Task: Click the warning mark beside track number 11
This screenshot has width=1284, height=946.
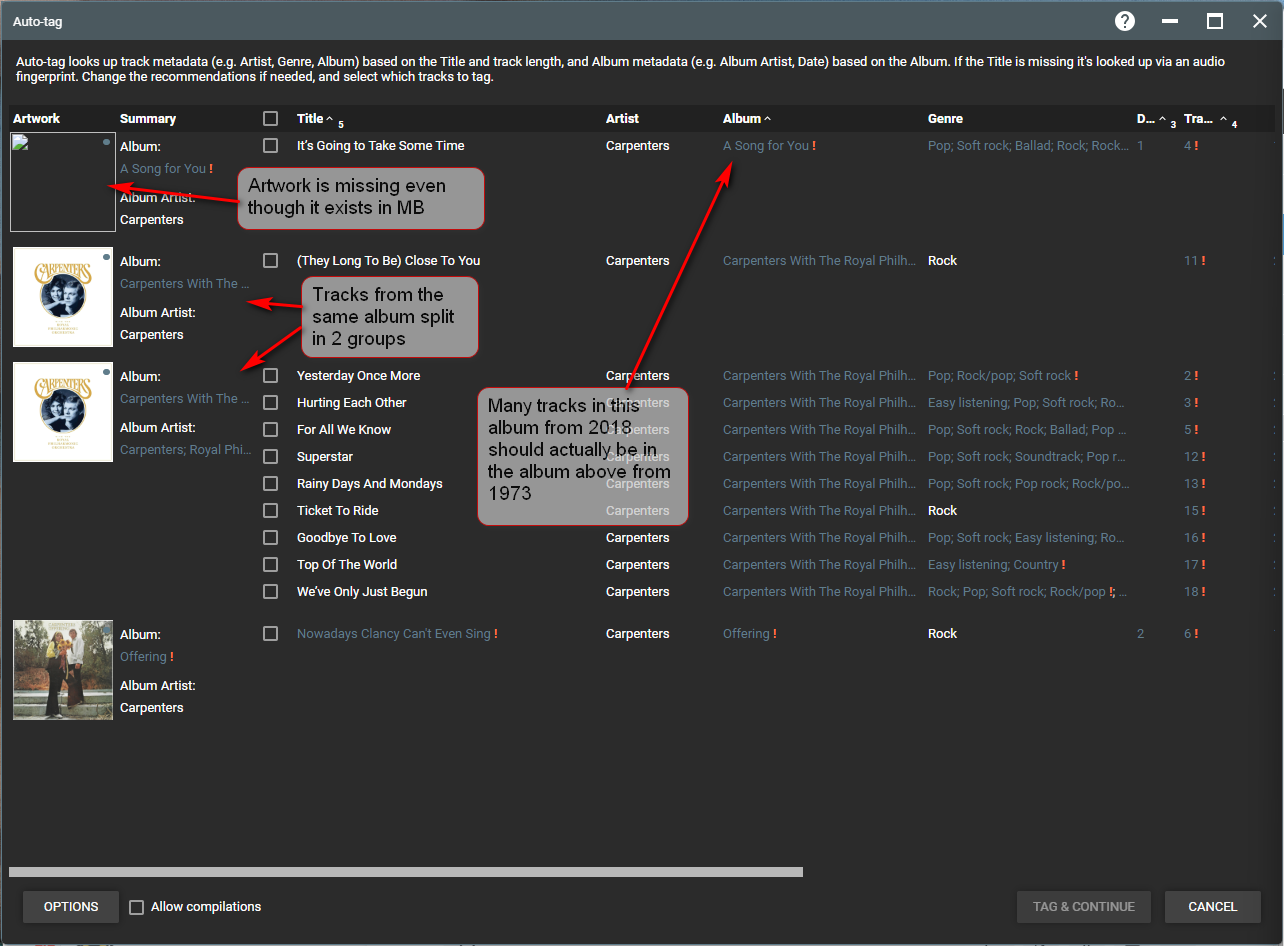Action: pyautogui.click(x=1203, y=261)
